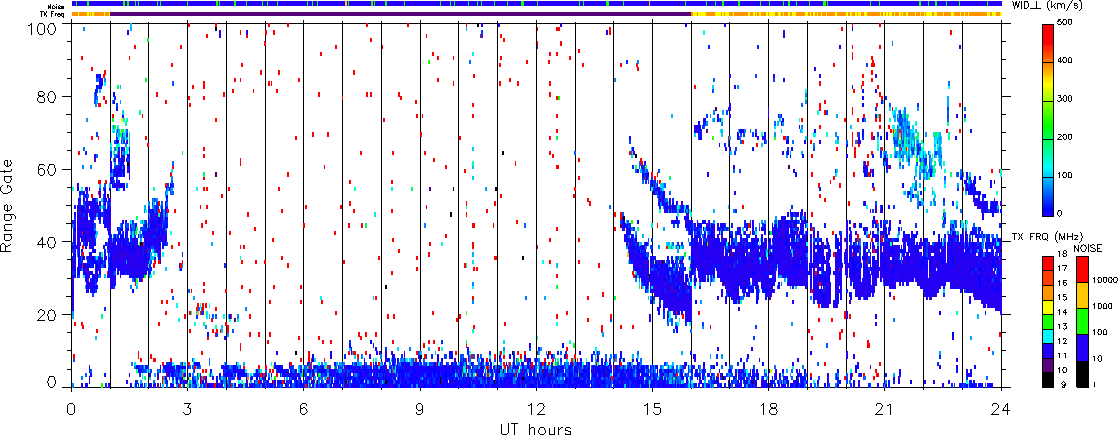Select the 24 tick on UT hours axis
This screenshot has width=1118, height=435.
point(1001,409)
